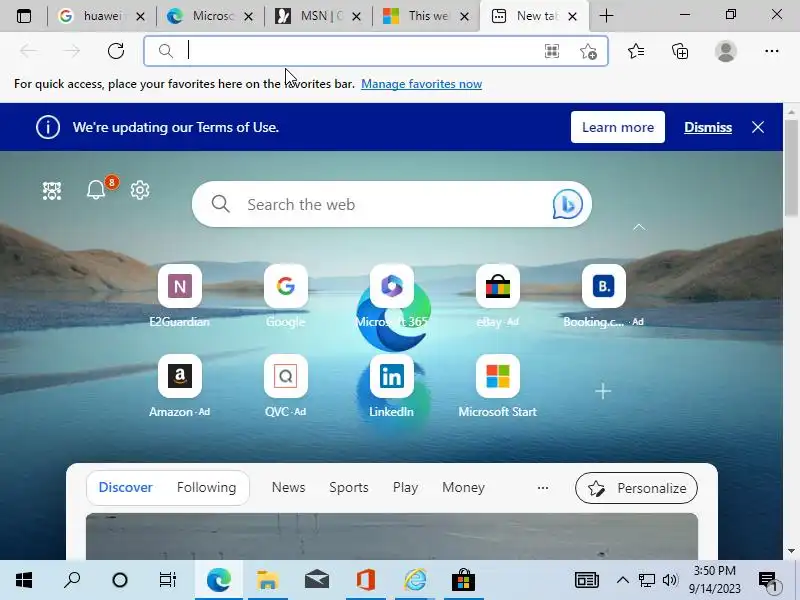800x600 pixels.
Task: Open the LinkedIn quick link
Action: [392, 386]
